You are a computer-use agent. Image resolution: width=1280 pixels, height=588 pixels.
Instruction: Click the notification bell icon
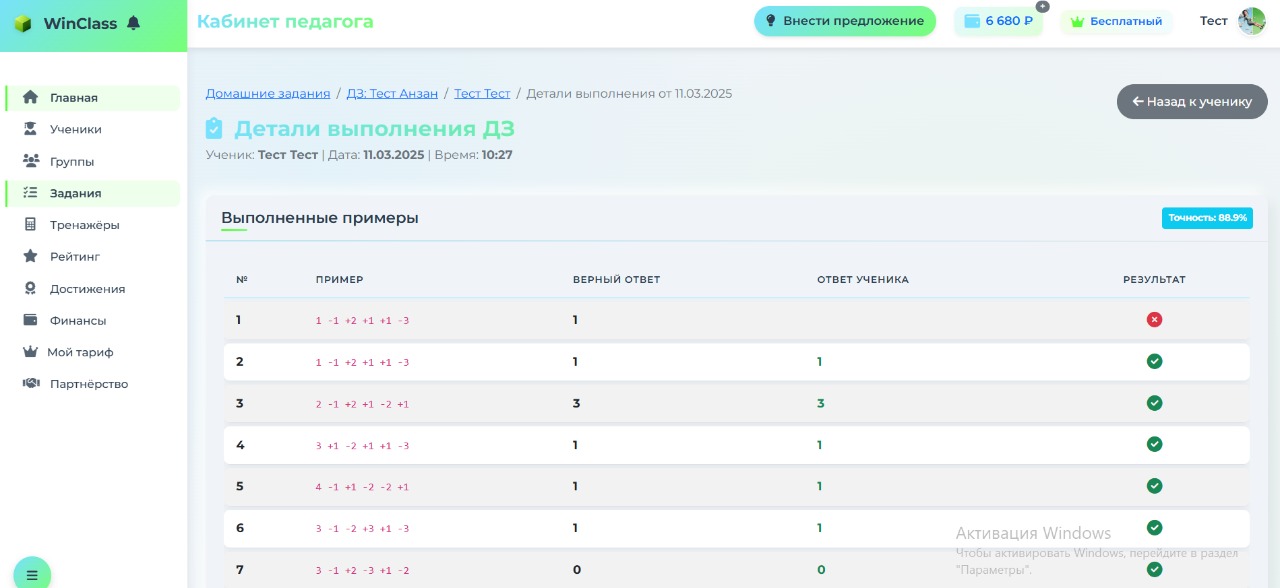pos(134,23)
